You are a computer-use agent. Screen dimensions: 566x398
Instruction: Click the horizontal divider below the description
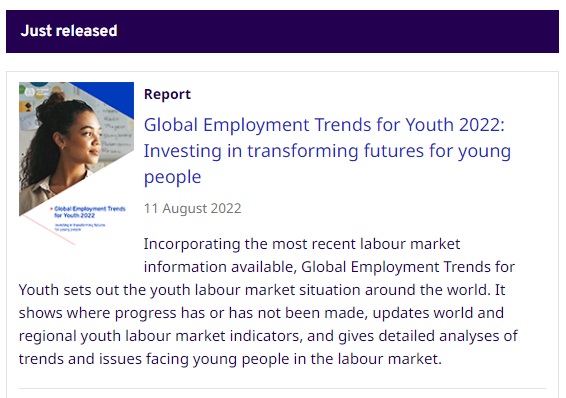pyautogui.click(x=282, y=389)
